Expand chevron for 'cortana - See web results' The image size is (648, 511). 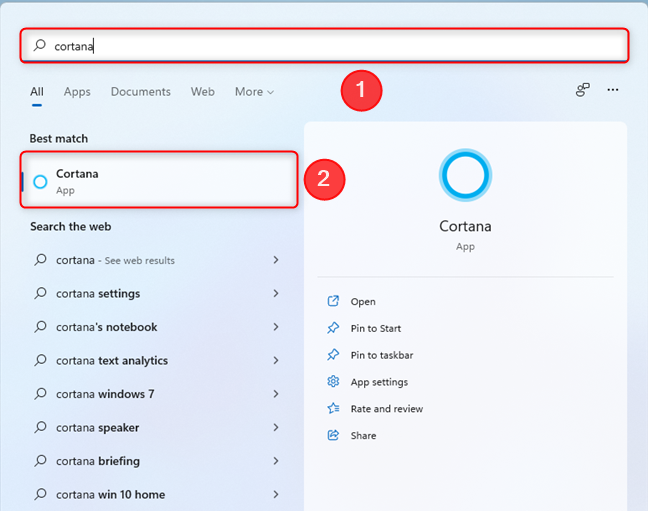coord(276,260)
